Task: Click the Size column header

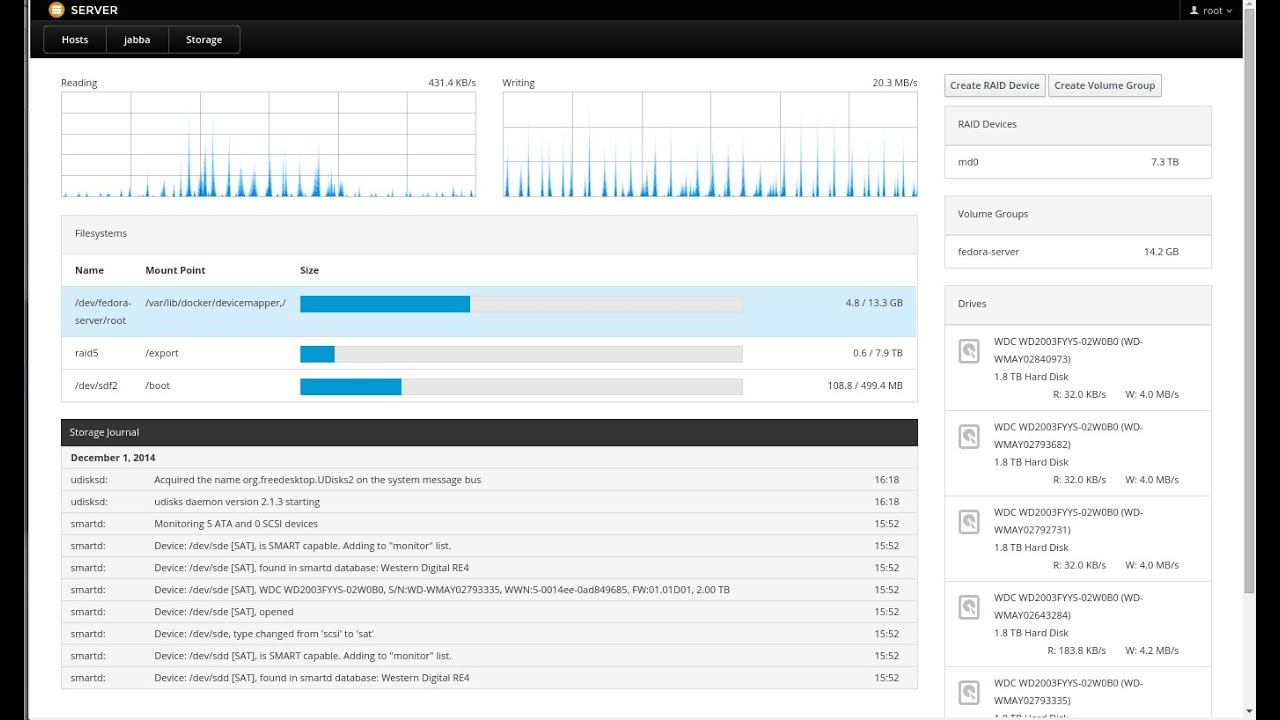Action: pos(309,270)
